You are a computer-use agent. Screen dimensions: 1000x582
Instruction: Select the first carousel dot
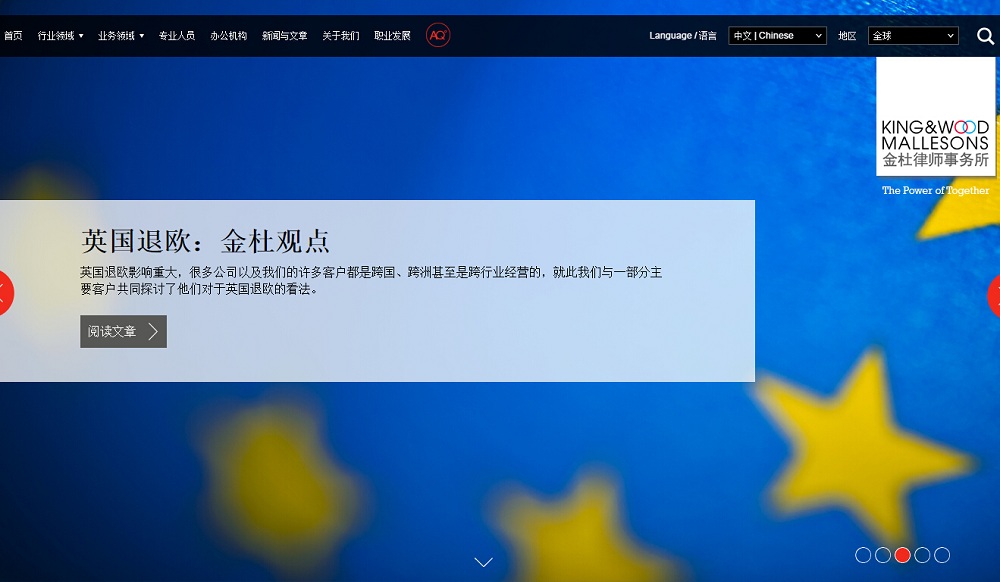[863, 555]
